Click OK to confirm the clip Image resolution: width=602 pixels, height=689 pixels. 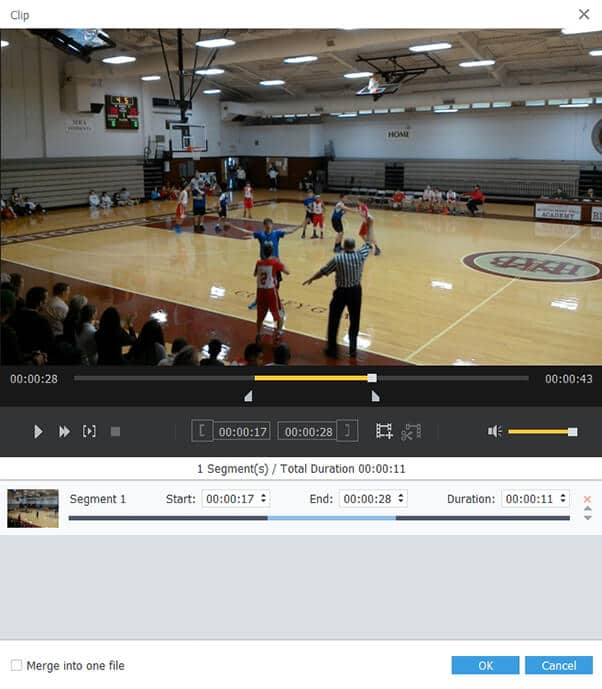point(485,665)
